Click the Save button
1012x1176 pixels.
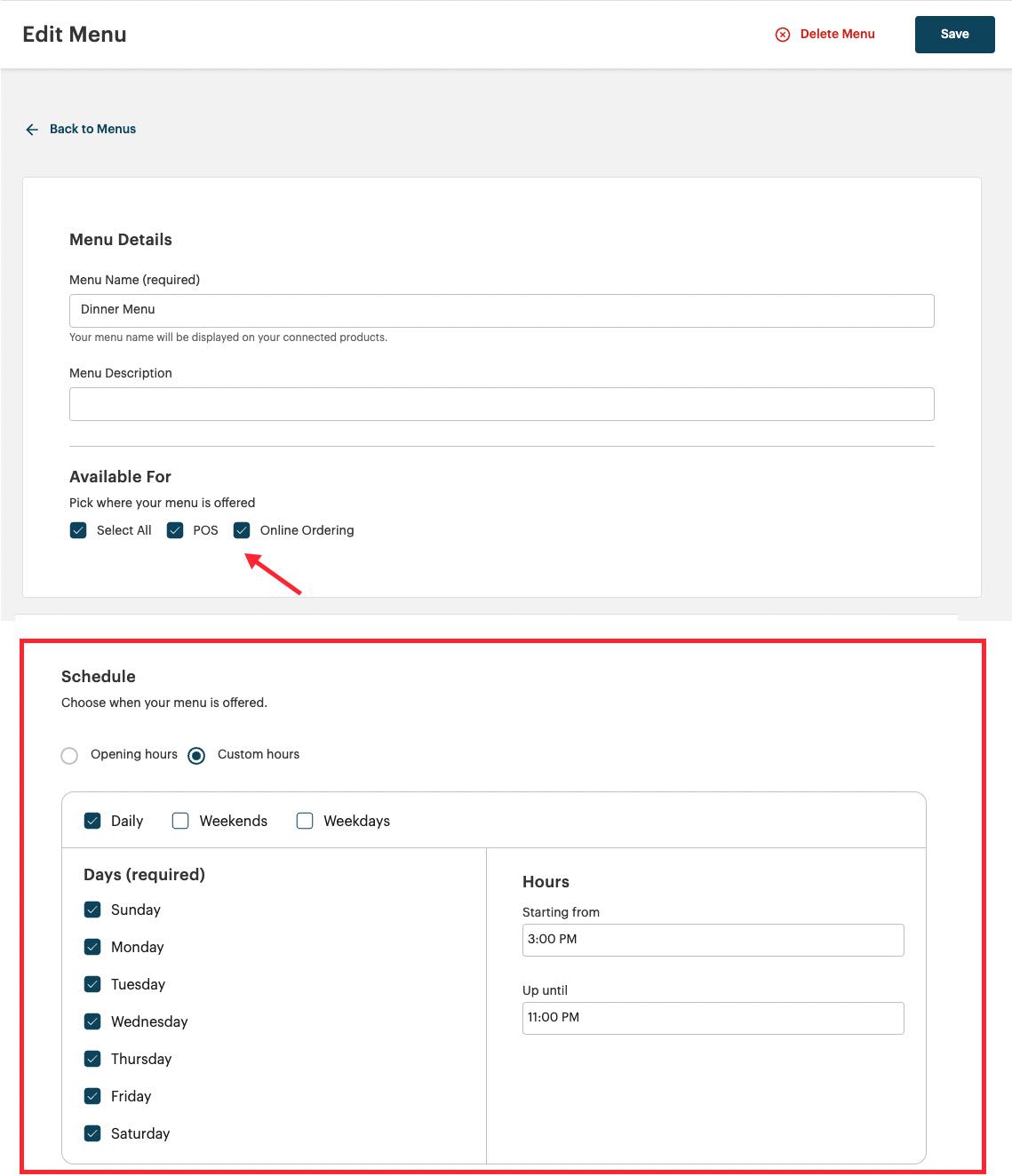[x=954, y=34]
